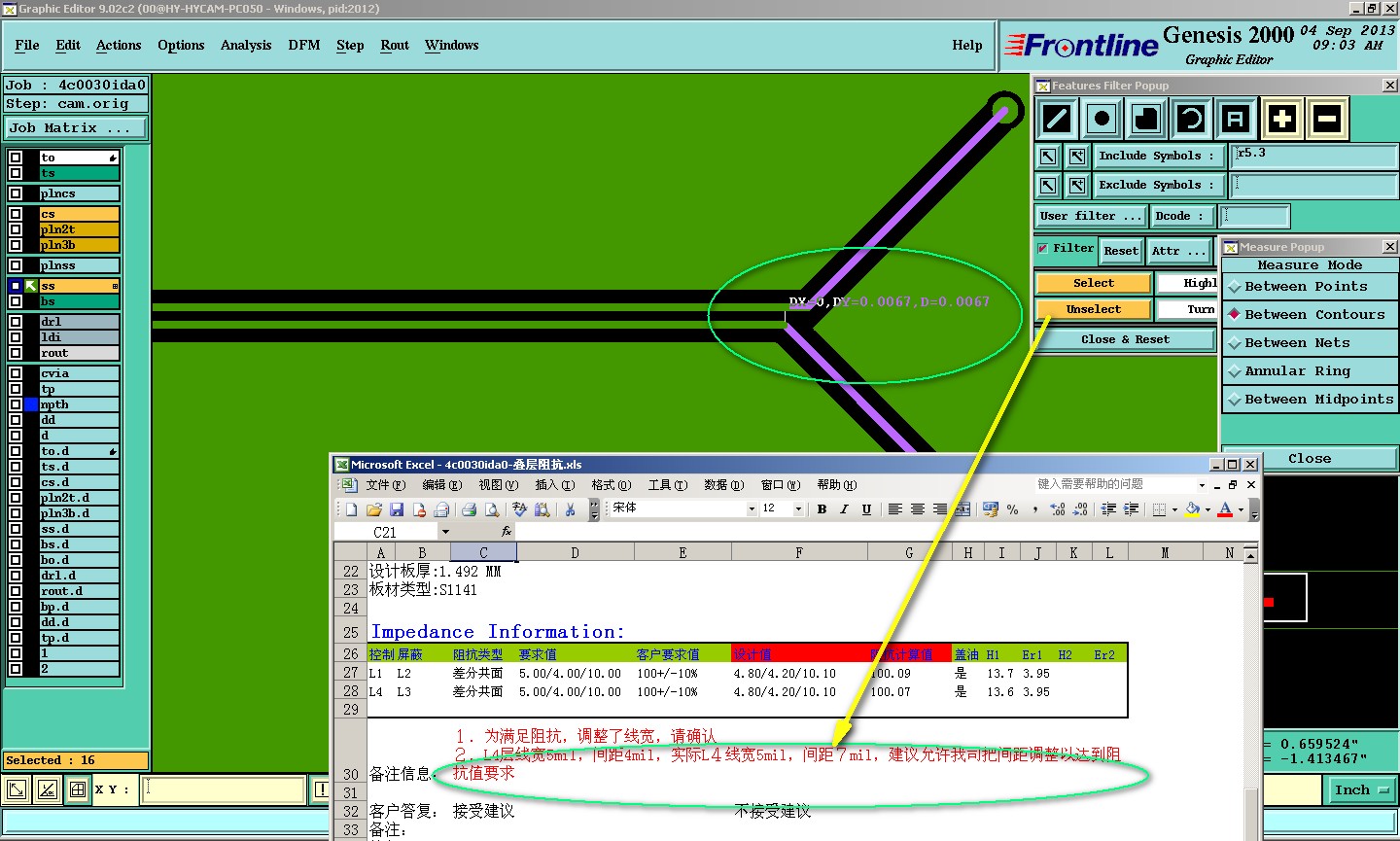Open Excel borders dropdown arrow
Screen dimensions: 1400x841
[x=1174, y=509]
